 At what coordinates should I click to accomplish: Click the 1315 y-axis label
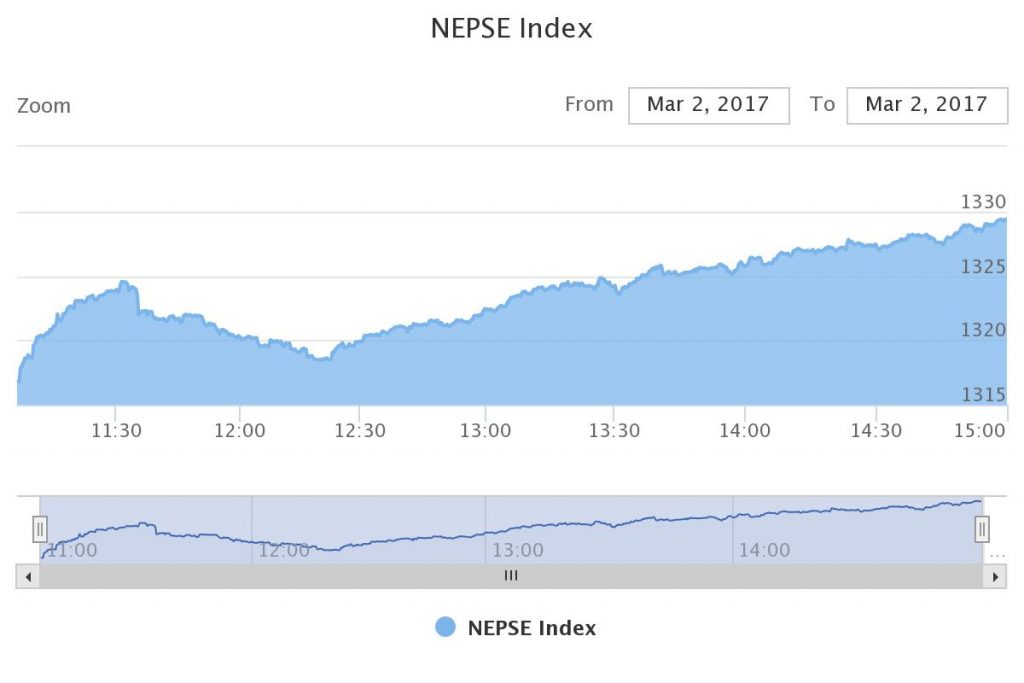pyautogui.click(x=983, y=394)
